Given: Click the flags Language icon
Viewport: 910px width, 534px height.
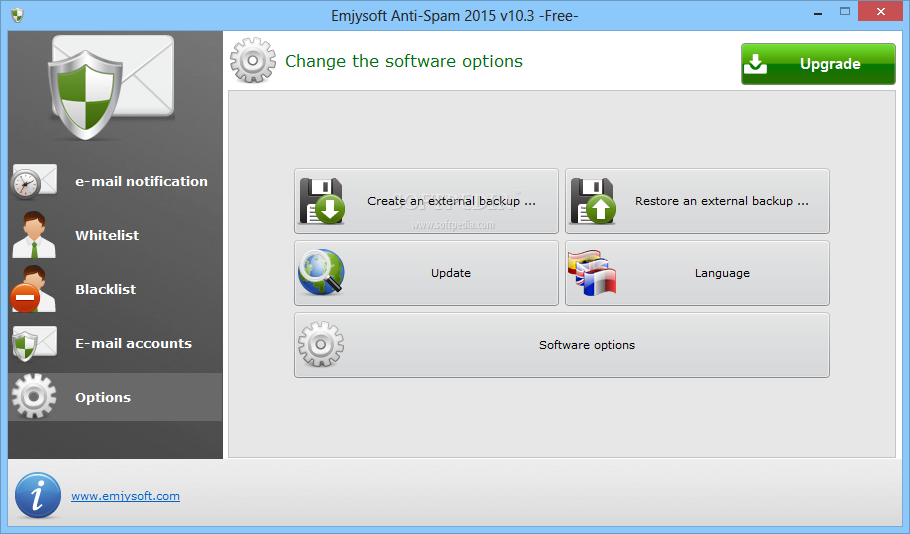Looking at the screenshot, I should point(592,273).
